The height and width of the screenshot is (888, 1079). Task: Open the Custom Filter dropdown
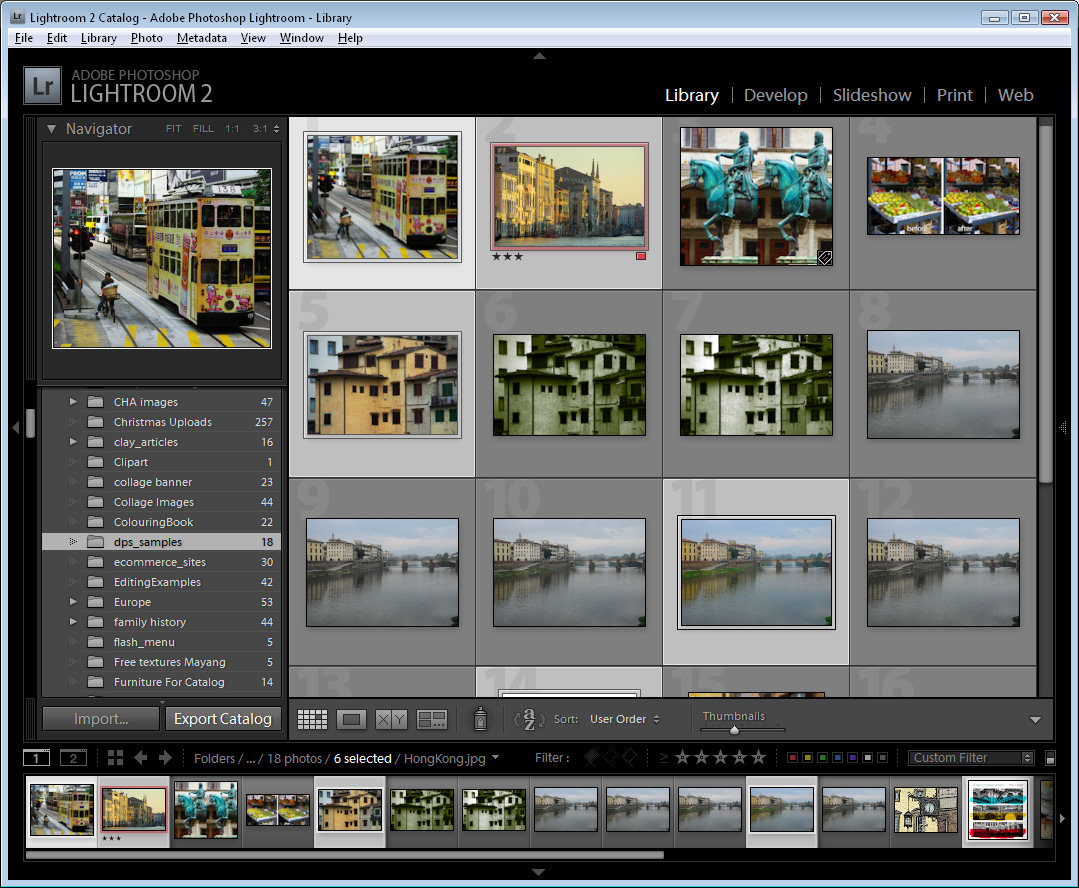point(971,757)
